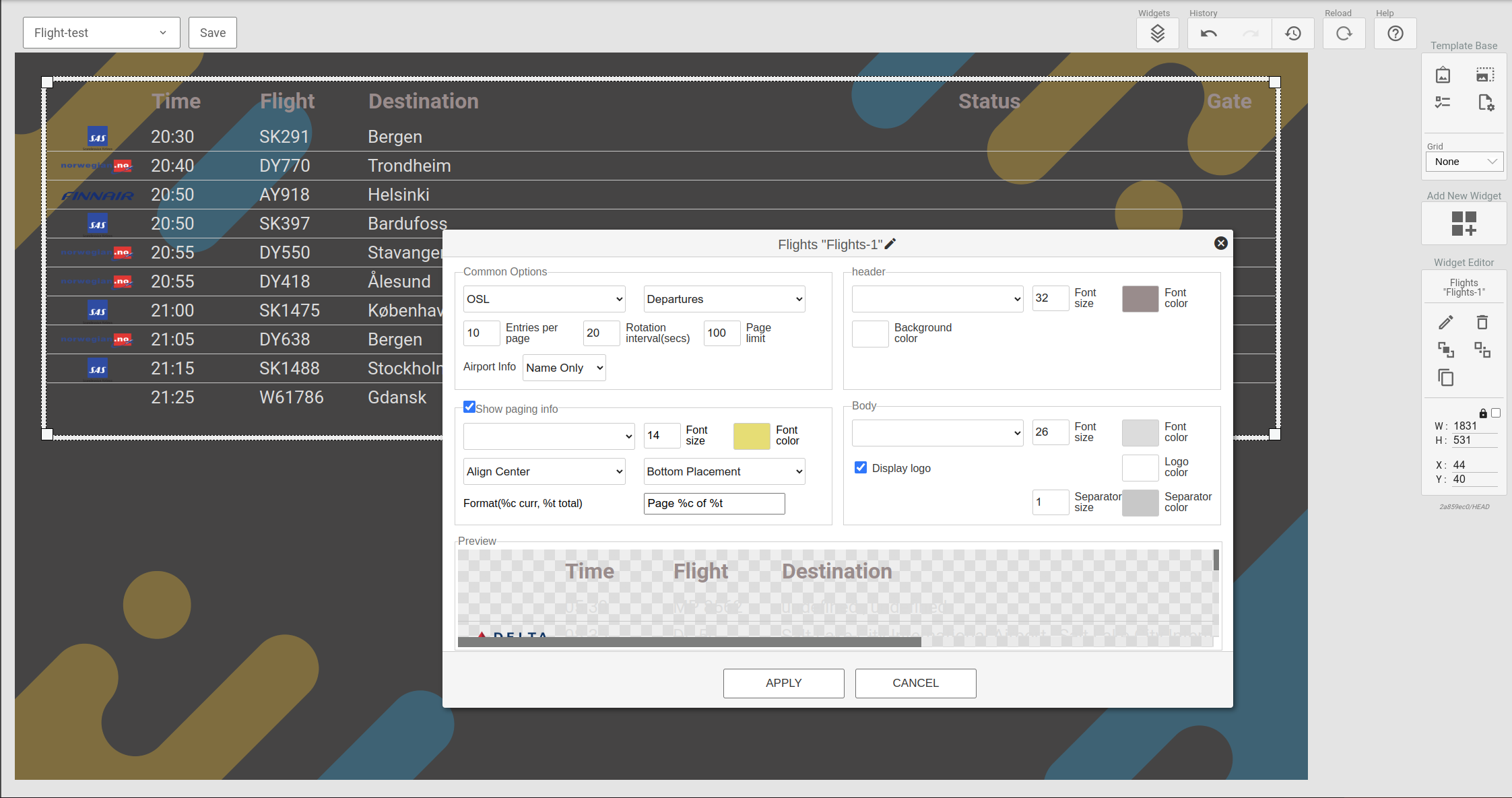Image resolution: width=1512 pixels, height=798 pixels.
Task: Pick header background color swatch
Action: pyautogui.click(x=870, y=333)
